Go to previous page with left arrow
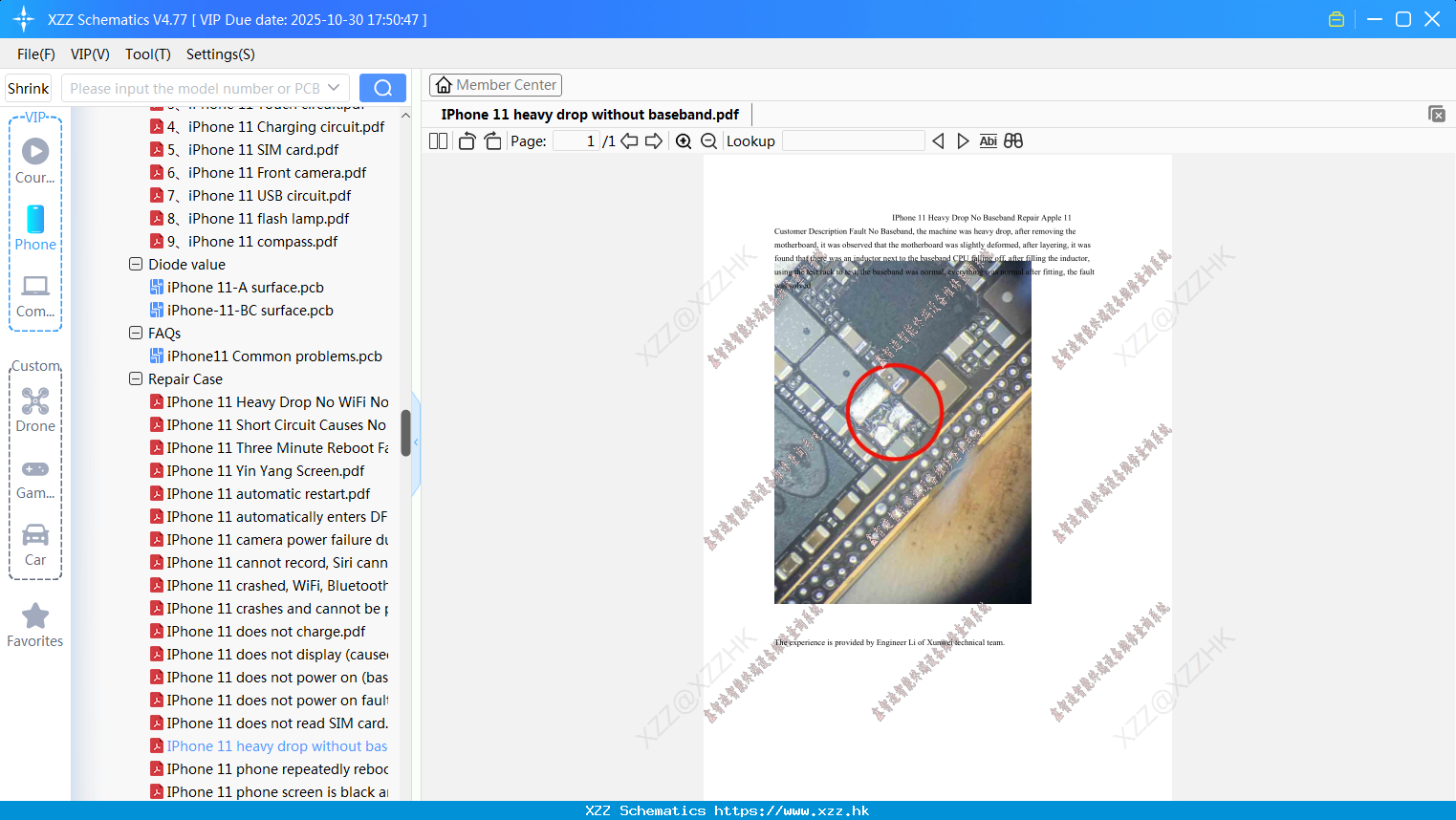The image size is (1456, 820). pyautogui.click(x=629, y=141)
